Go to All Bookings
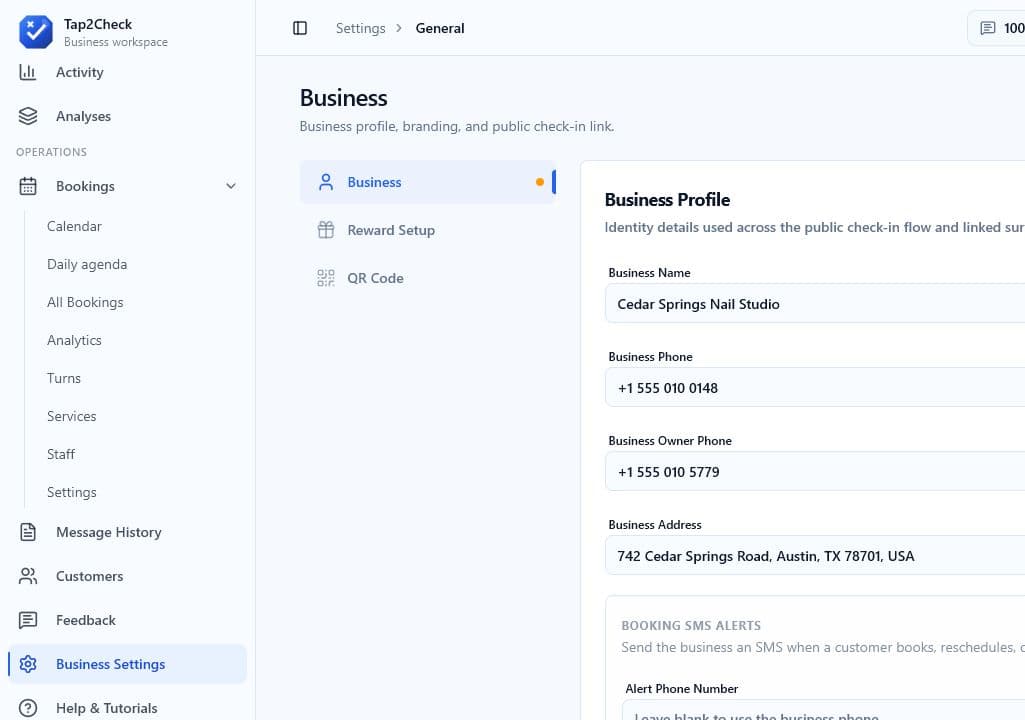 point(85,301)
